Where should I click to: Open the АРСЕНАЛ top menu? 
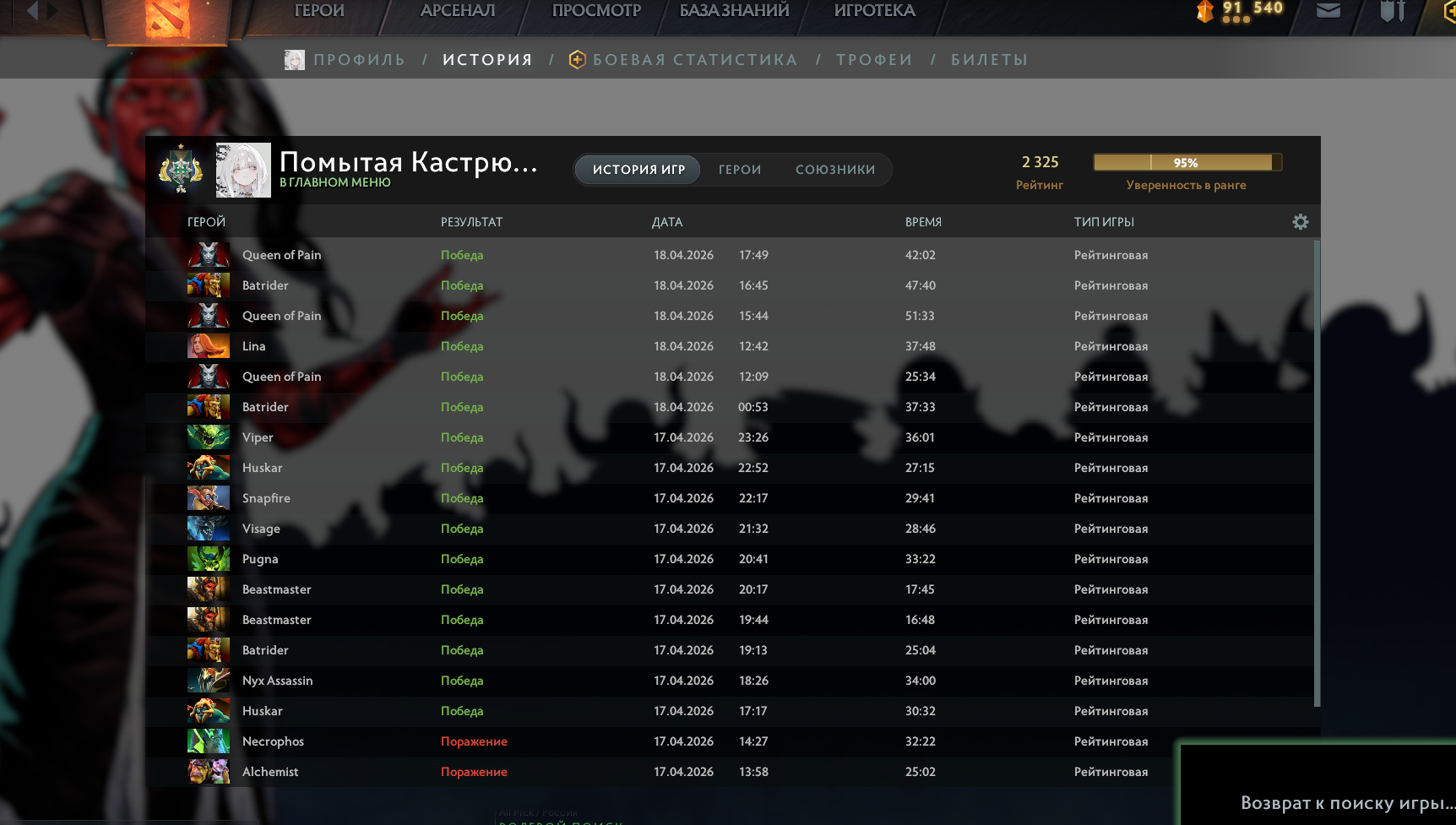(458, 11)
